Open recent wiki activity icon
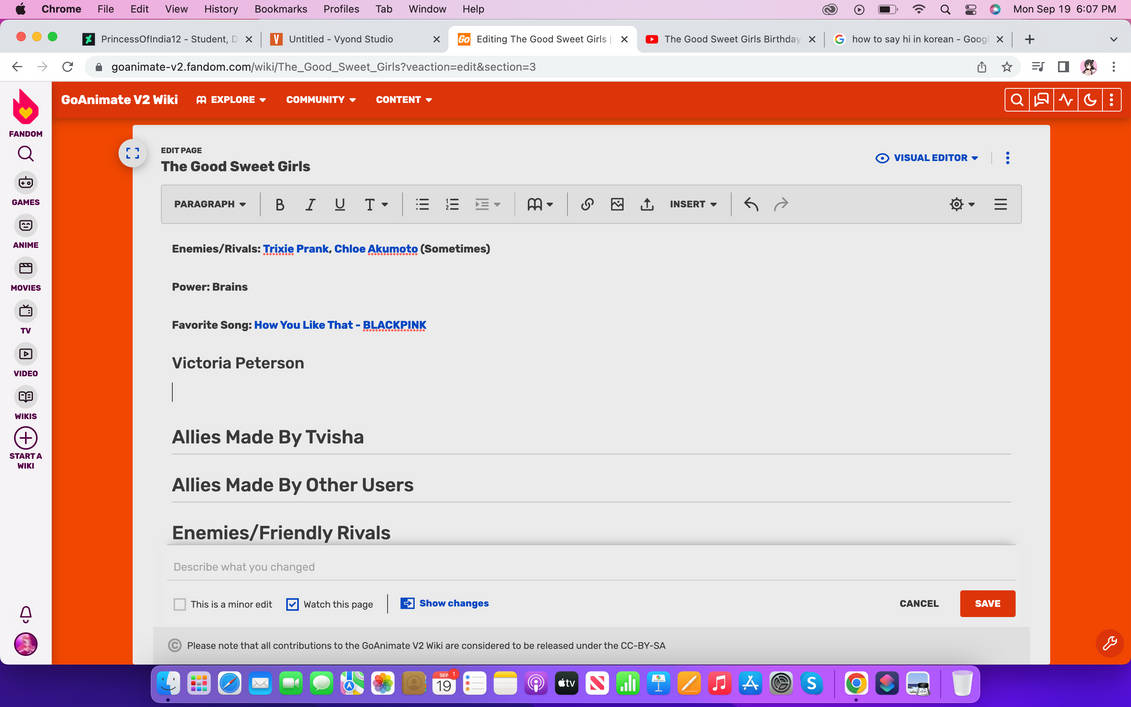 click(x=1066, y=100)
